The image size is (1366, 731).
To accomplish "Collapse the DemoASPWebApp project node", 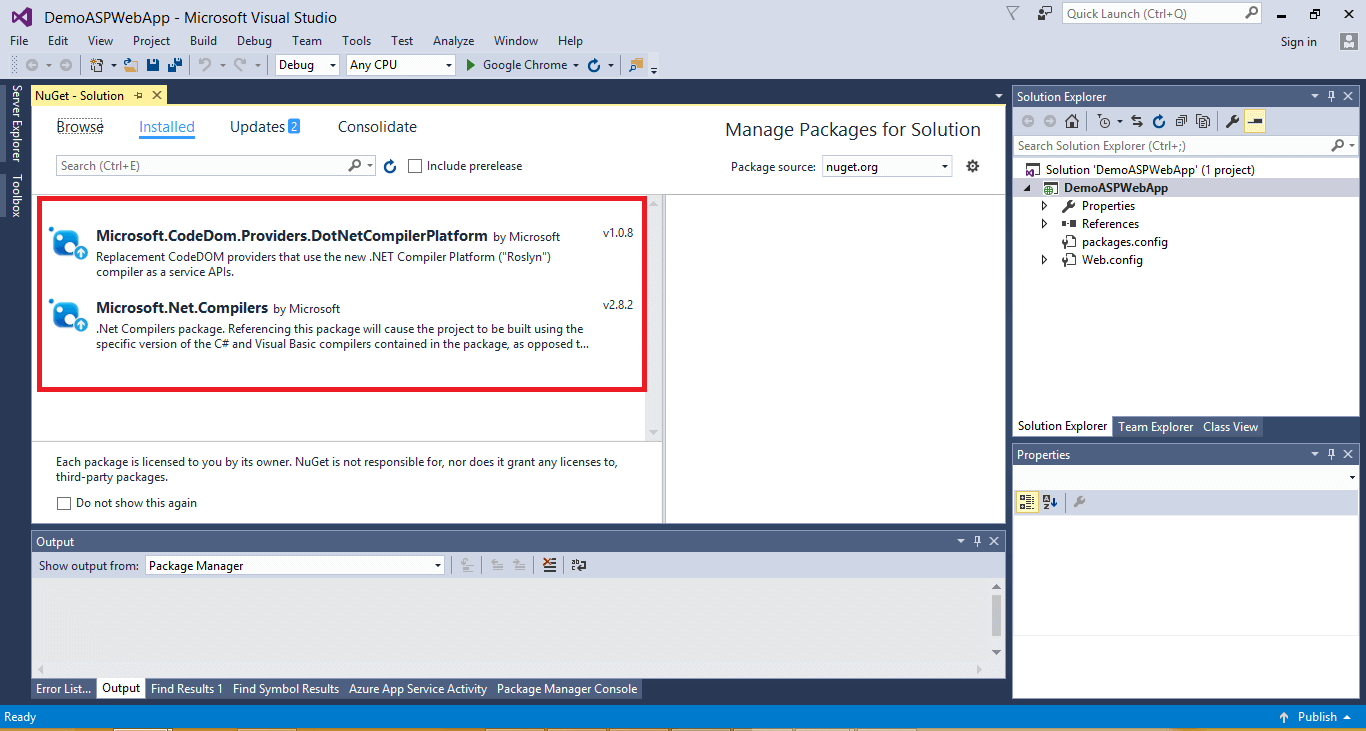I will point(1028,188).
